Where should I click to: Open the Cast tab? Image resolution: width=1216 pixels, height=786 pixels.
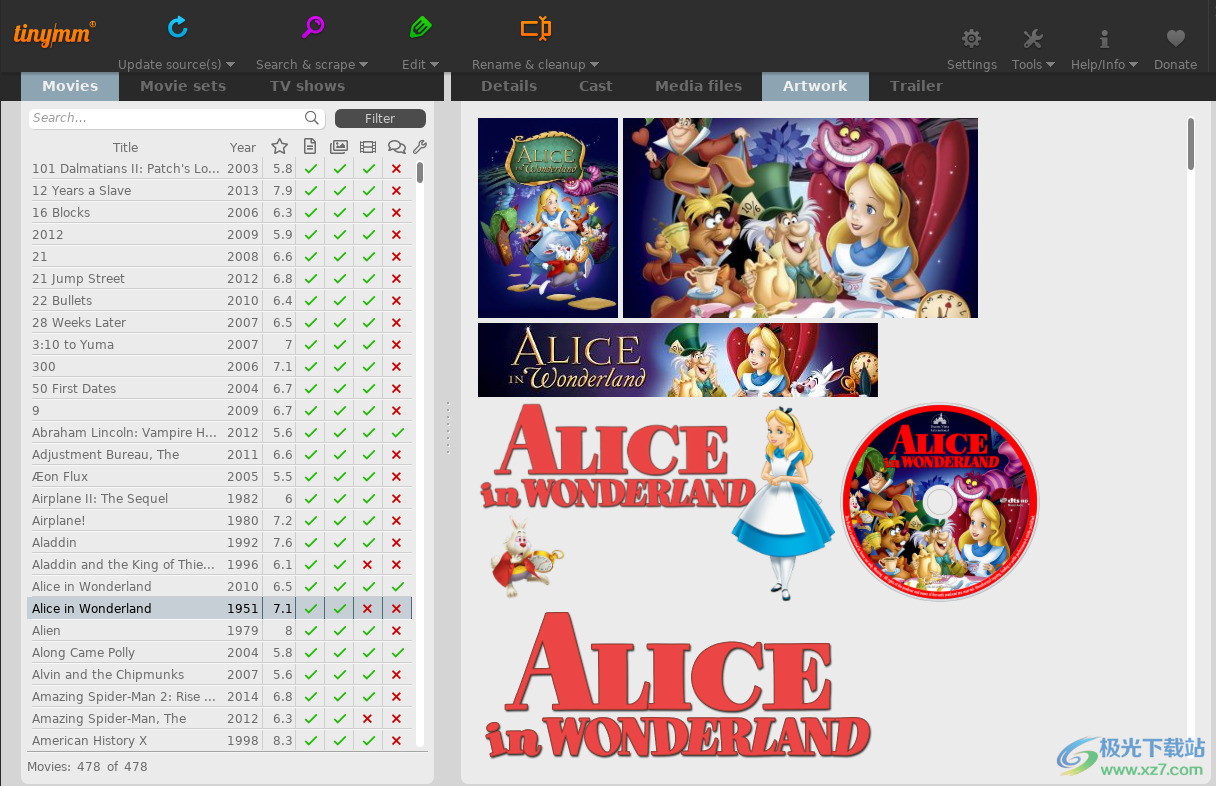click(x=595, y=86)
